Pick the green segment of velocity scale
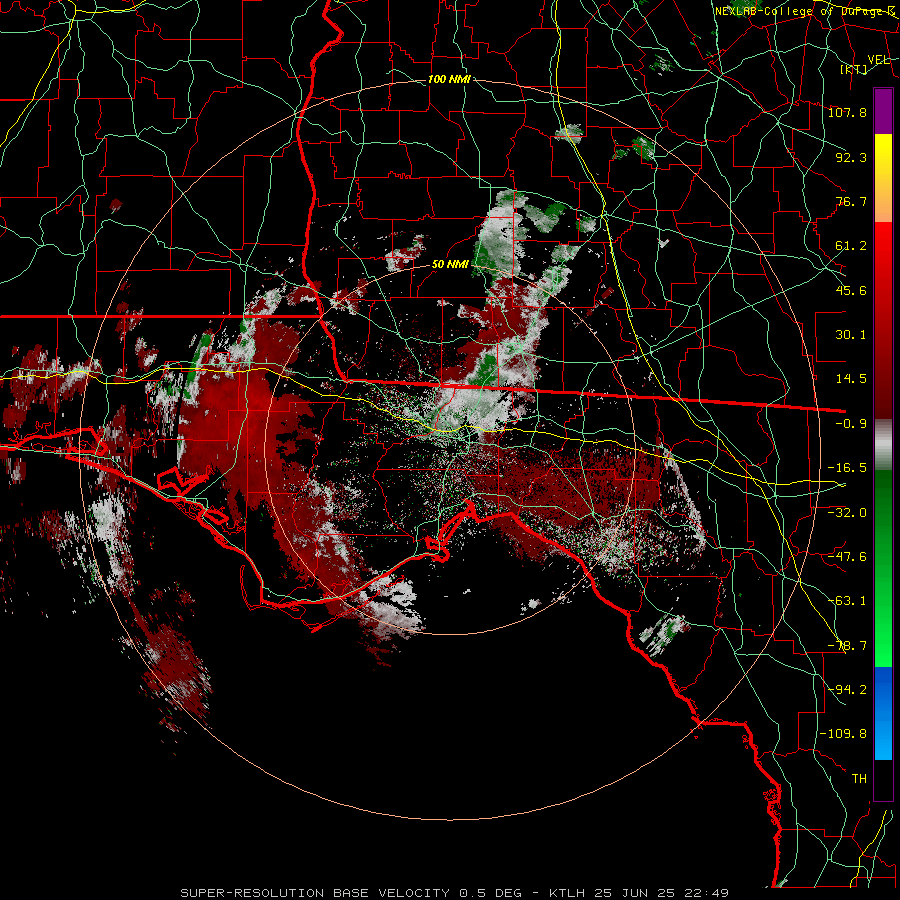The image size is (900, 900). (883, 568)
